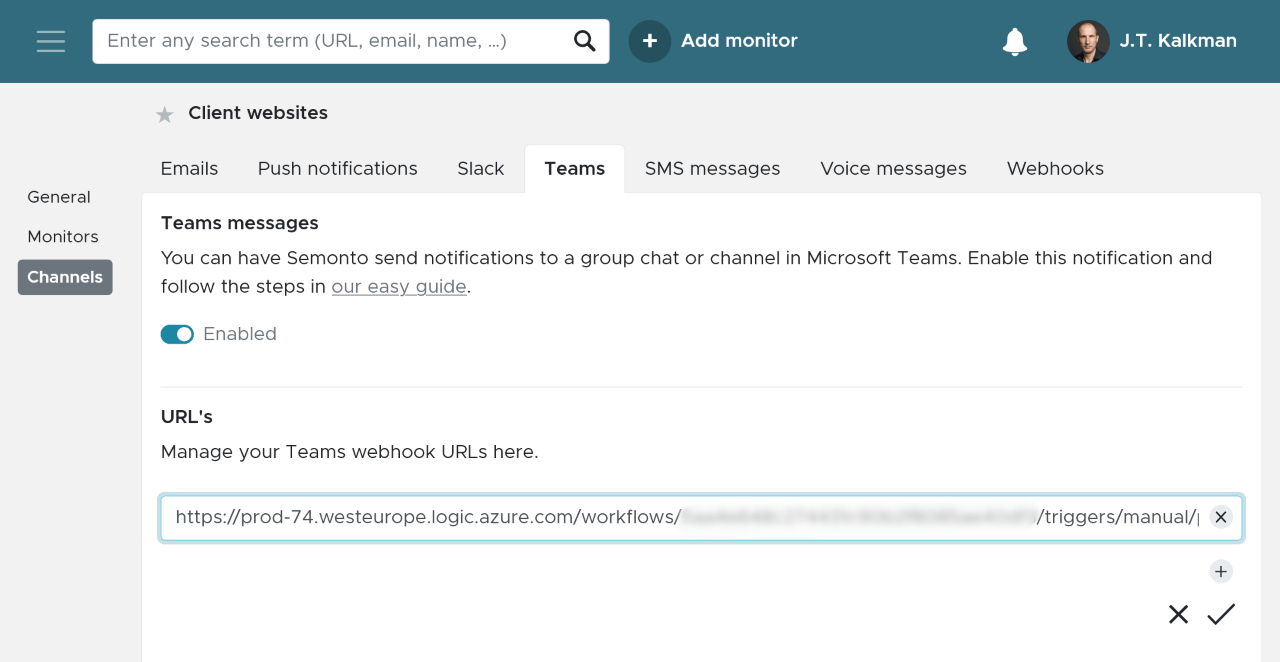Image resolution: width=1280 pixels, height=662 pixels.
Task: Go to the Monitors sidebar section
Action: [63, 237]
